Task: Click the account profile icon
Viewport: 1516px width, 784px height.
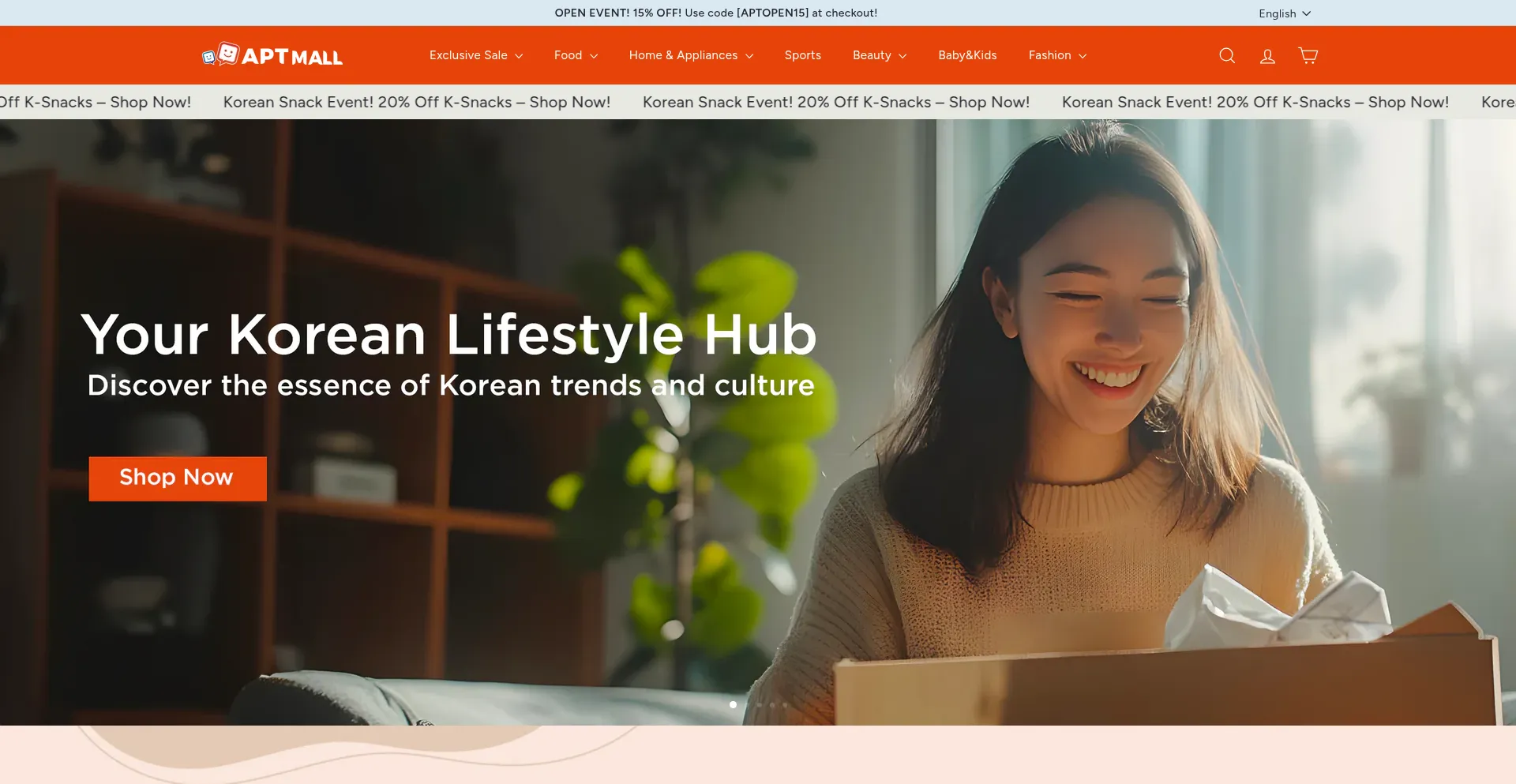Action: (x=1267, y=55)
